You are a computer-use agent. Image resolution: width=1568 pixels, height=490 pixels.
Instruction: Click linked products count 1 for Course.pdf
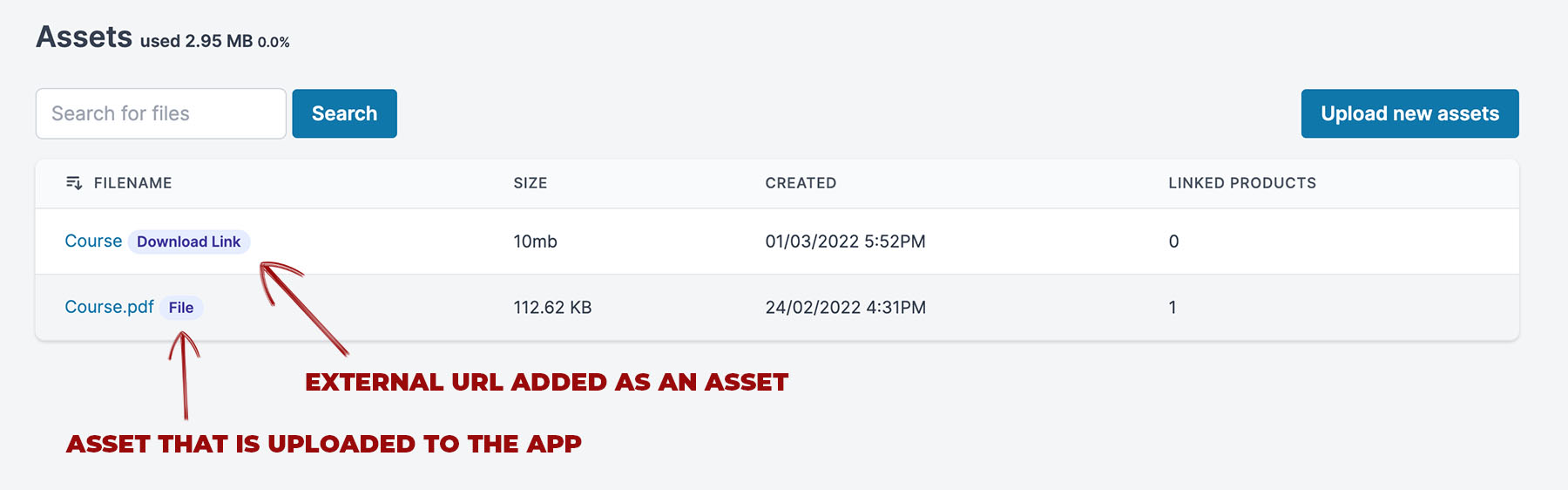coord(1173,308)
